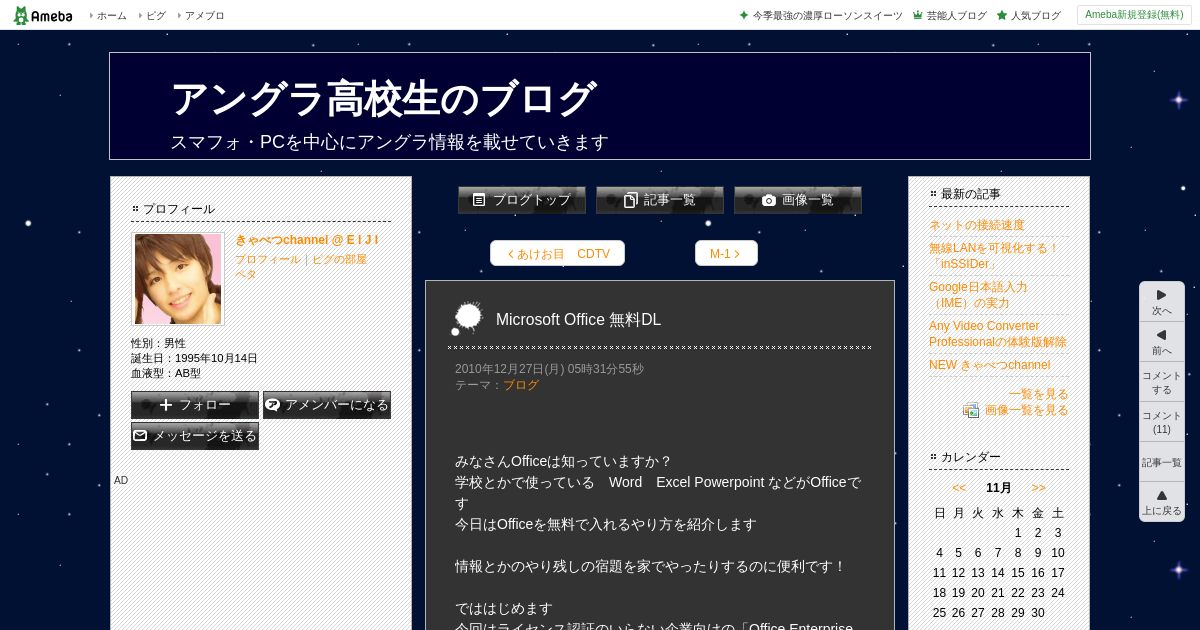Image resolution: width=1200 pixels, height=630 pixels.
Task: Open ペタ link
Action: tap(246, 274)
